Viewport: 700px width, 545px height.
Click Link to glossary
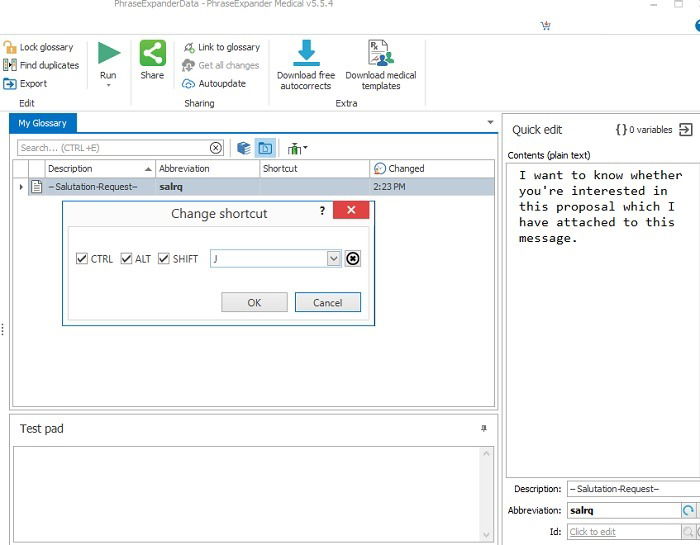click(x=221, y=47)
